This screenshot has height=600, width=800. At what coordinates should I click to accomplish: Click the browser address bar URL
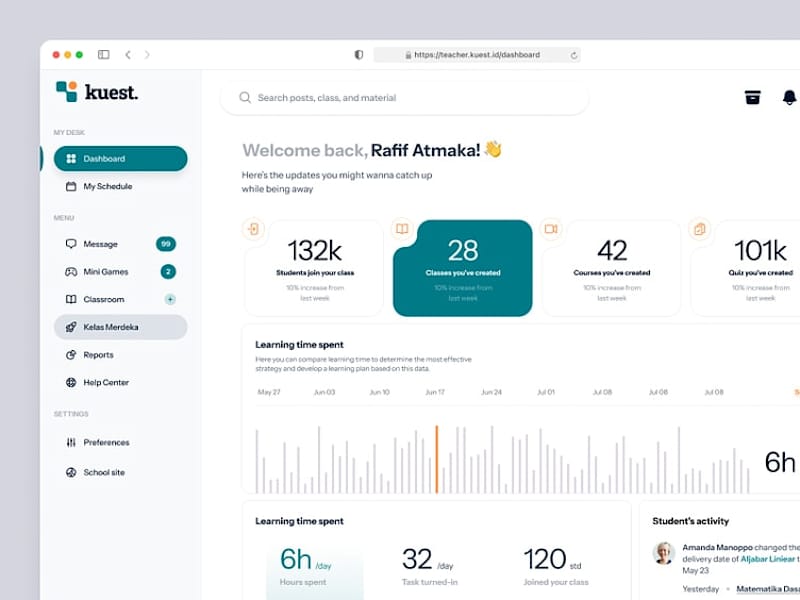pyautogui.click(x=477, y=55)
